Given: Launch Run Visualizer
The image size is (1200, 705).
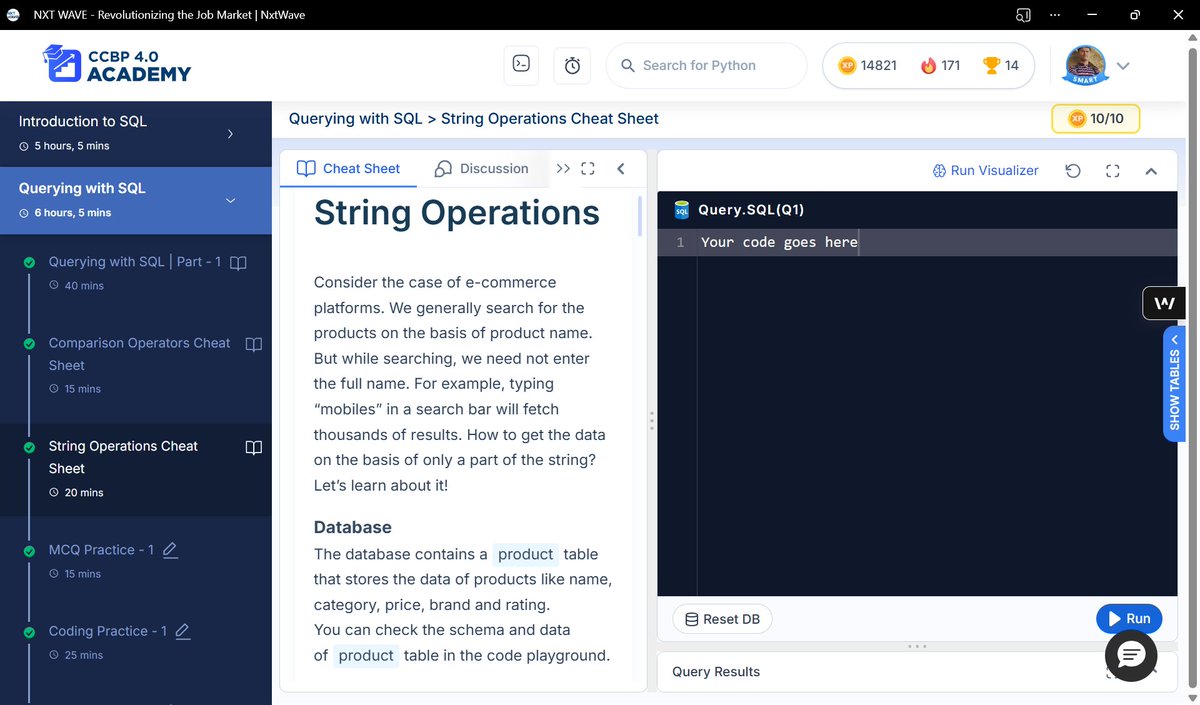Looking at the screenshot, I should pyautogui.click(x=985, y=170).
